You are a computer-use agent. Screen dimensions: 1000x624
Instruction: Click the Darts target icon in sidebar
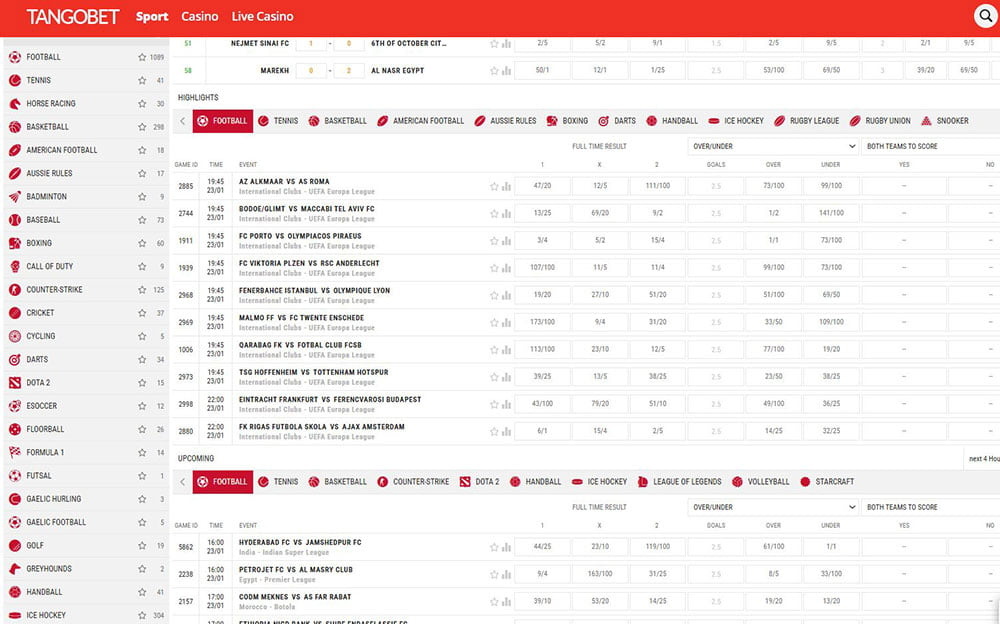coord(15,360)
